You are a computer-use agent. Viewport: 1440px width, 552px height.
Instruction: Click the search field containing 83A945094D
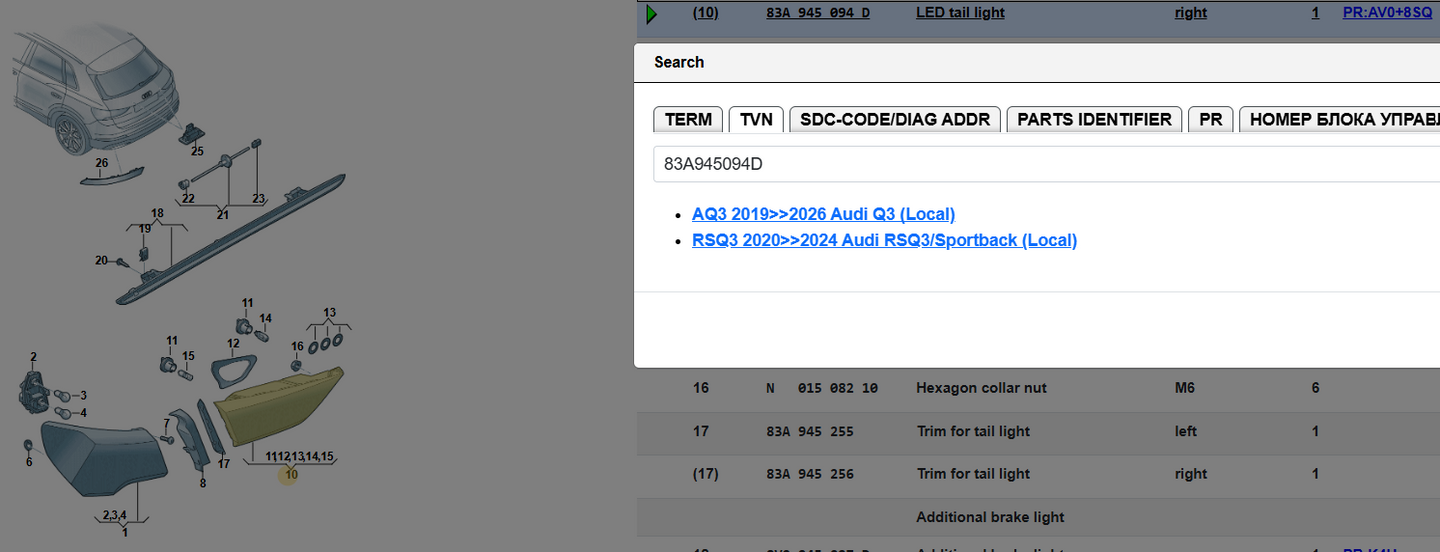pyautogui.click(x=1046, y=164)
